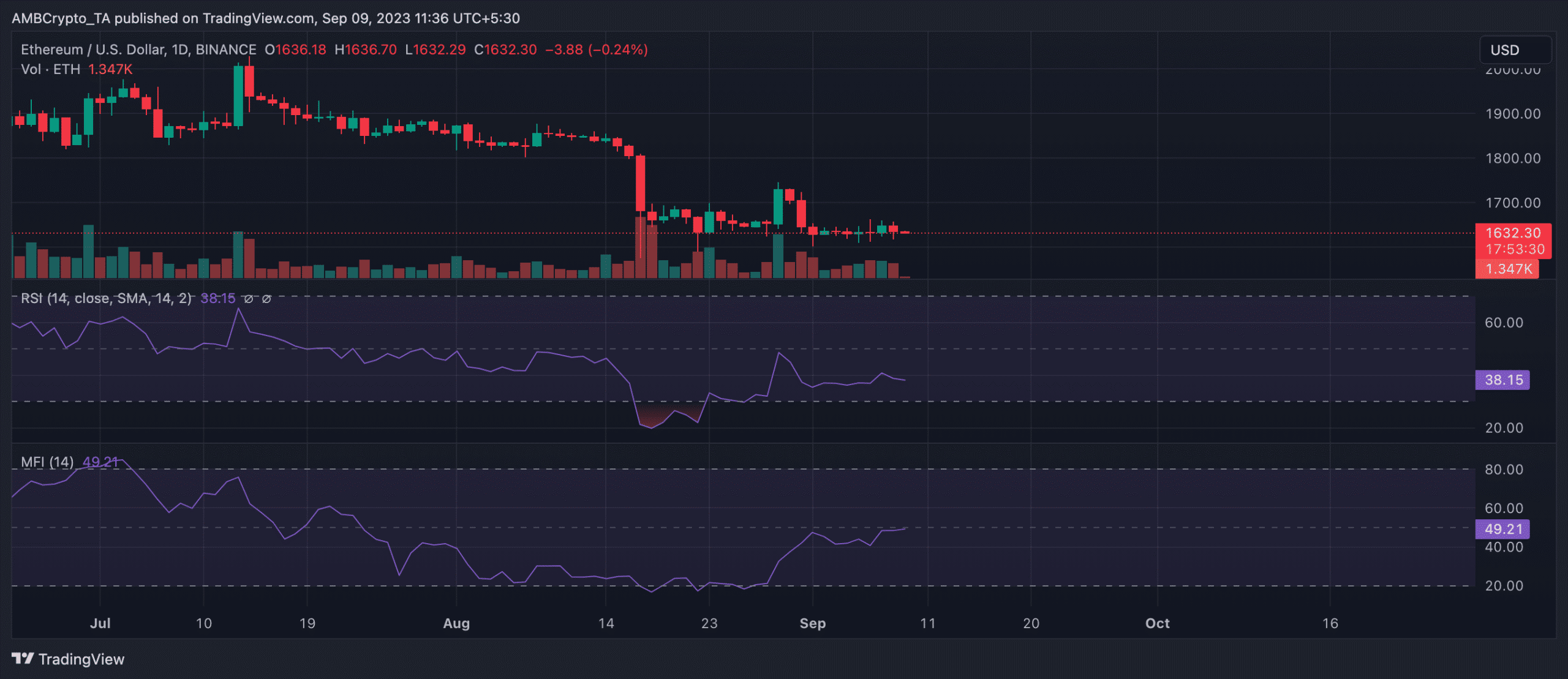The width and height of the screenshot is (1568, 679).
Task: Click the low price L1632.29 value
Action: [x=435, y=50]
